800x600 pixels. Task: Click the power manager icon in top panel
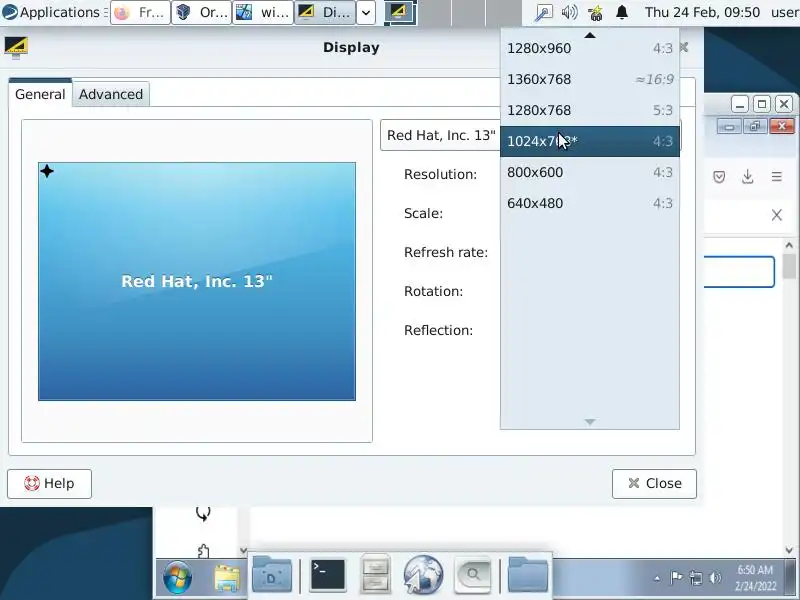595,12
